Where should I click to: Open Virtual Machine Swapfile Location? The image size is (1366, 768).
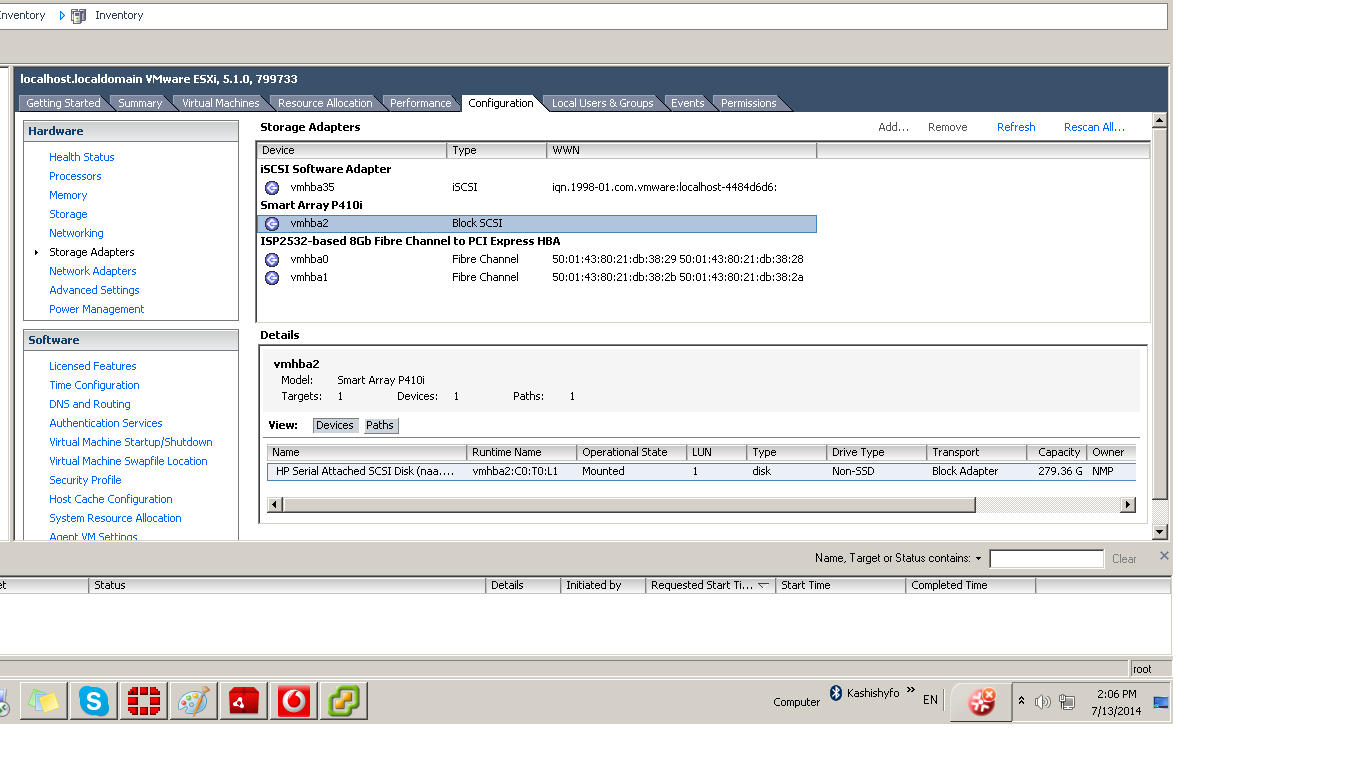[x=128, y=461]
